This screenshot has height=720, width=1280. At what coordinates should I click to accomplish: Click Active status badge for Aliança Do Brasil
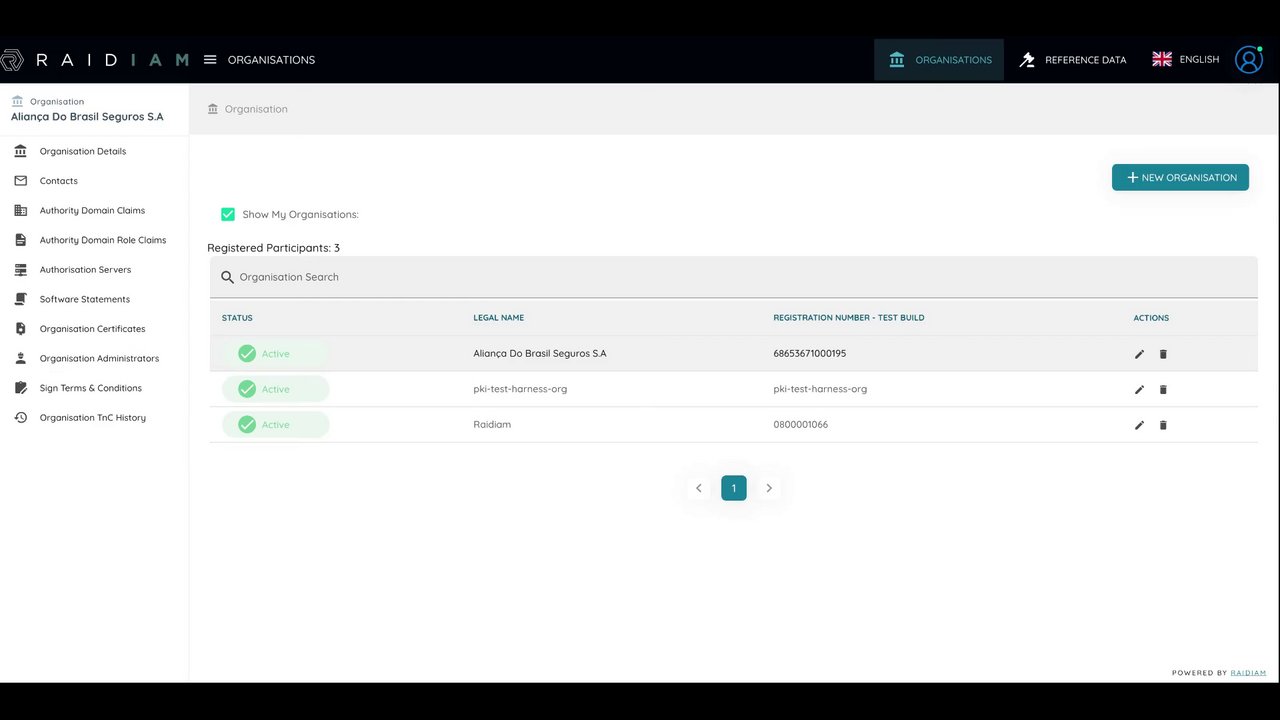[x=276, y=354]
